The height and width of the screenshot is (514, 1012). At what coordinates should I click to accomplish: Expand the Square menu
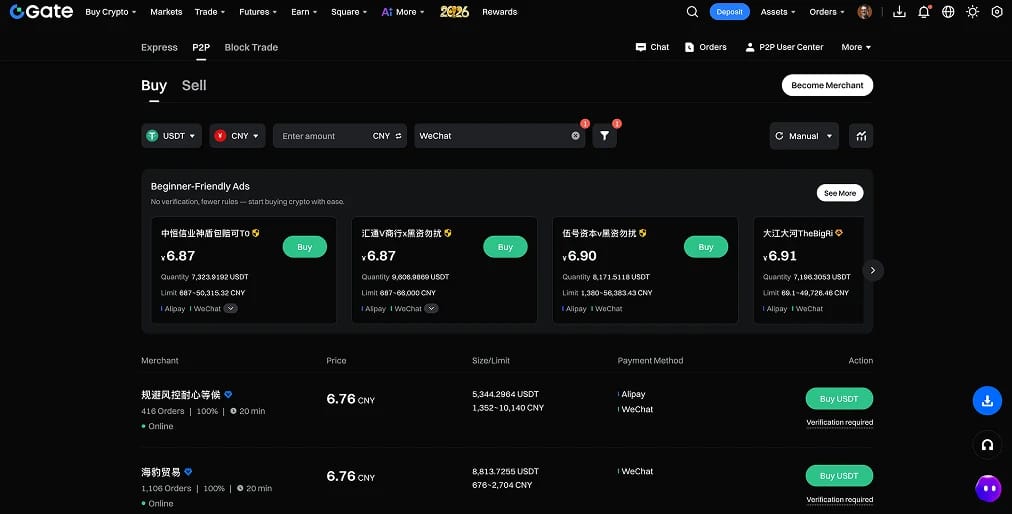click(x=349, y=12)
